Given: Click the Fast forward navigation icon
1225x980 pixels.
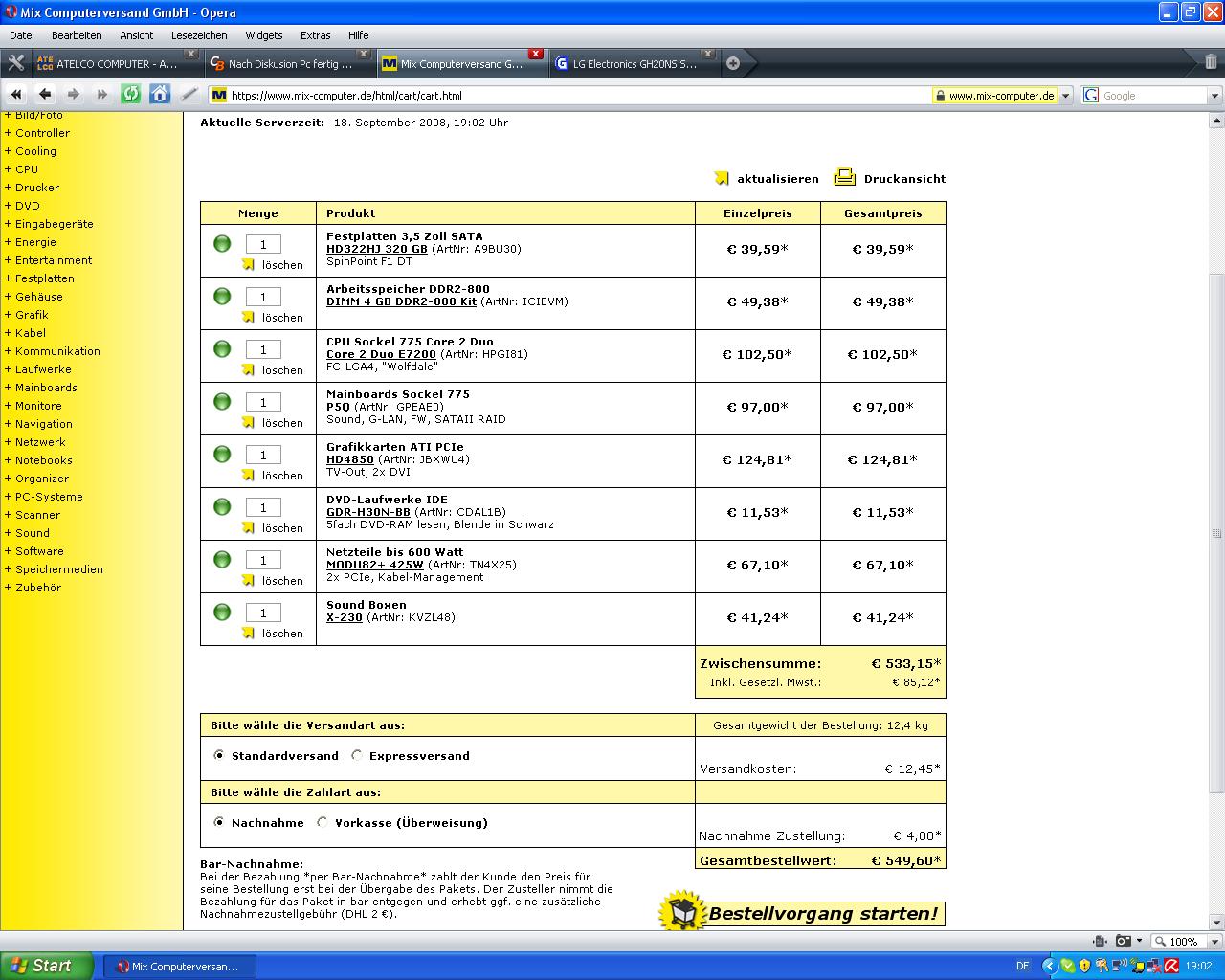Looking at the screenshot, I should [102, 94].
